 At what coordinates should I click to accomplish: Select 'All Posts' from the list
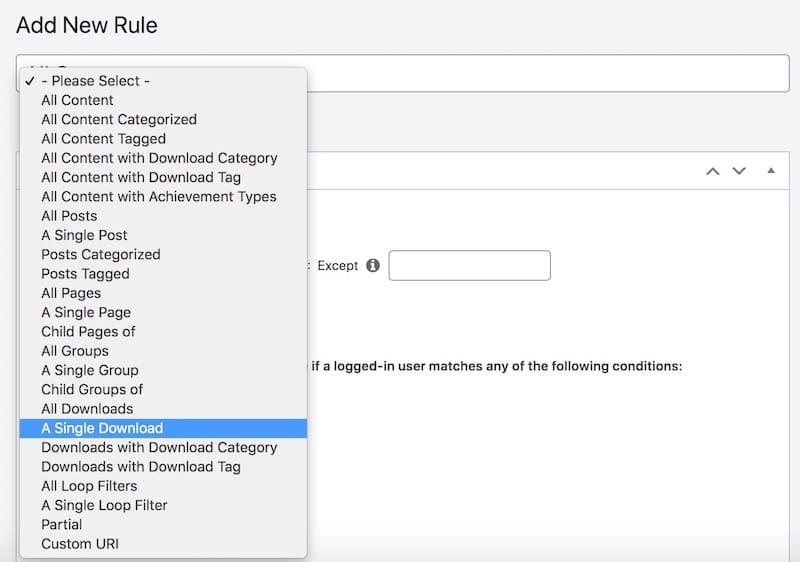69,216
